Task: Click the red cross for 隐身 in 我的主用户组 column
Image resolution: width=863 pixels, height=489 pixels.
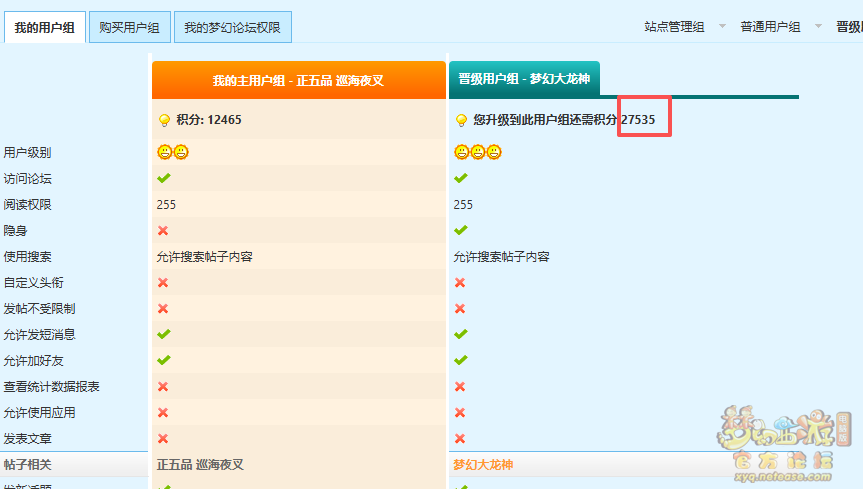Action: coord(163,230)
